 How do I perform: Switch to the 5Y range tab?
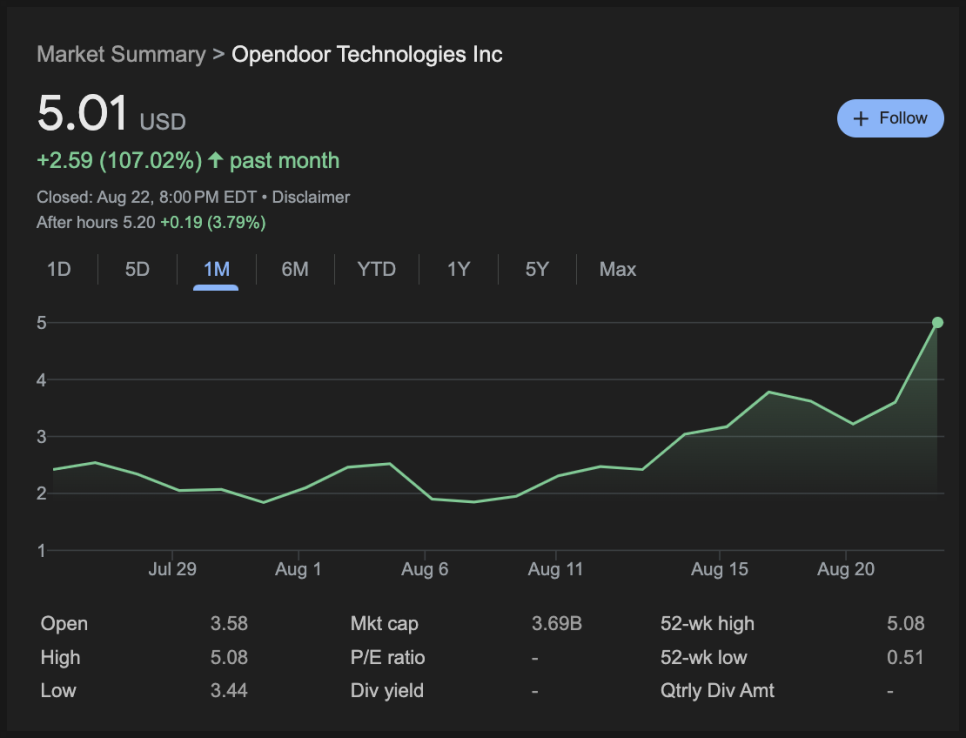point(537,269)
